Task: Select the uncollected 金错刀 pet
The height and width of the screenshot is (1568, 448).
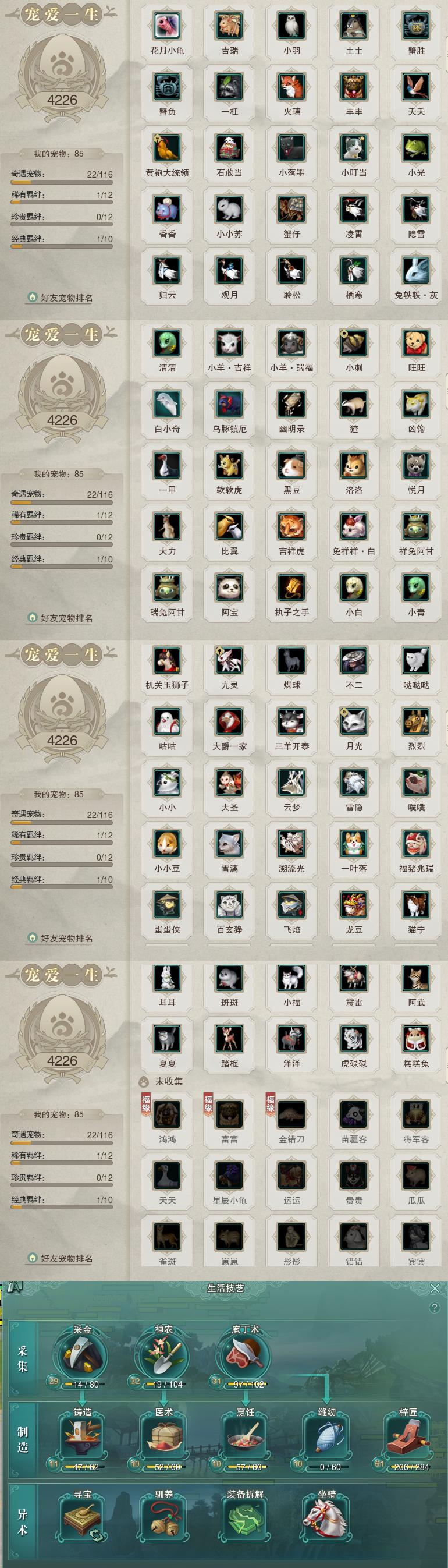Action: [291, 1114]
